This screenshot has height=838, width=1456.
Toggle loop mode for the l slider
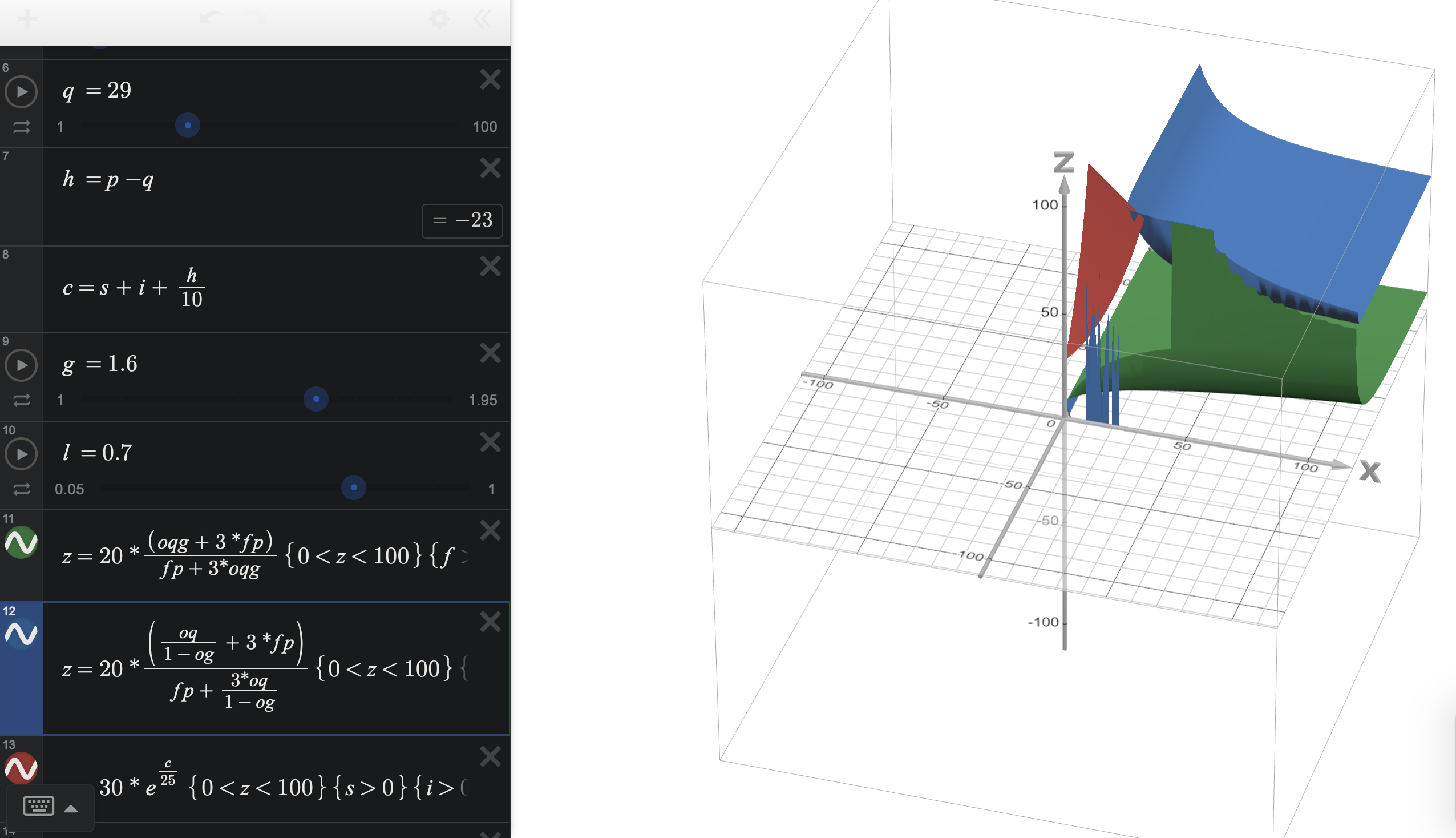click(21, 489)
